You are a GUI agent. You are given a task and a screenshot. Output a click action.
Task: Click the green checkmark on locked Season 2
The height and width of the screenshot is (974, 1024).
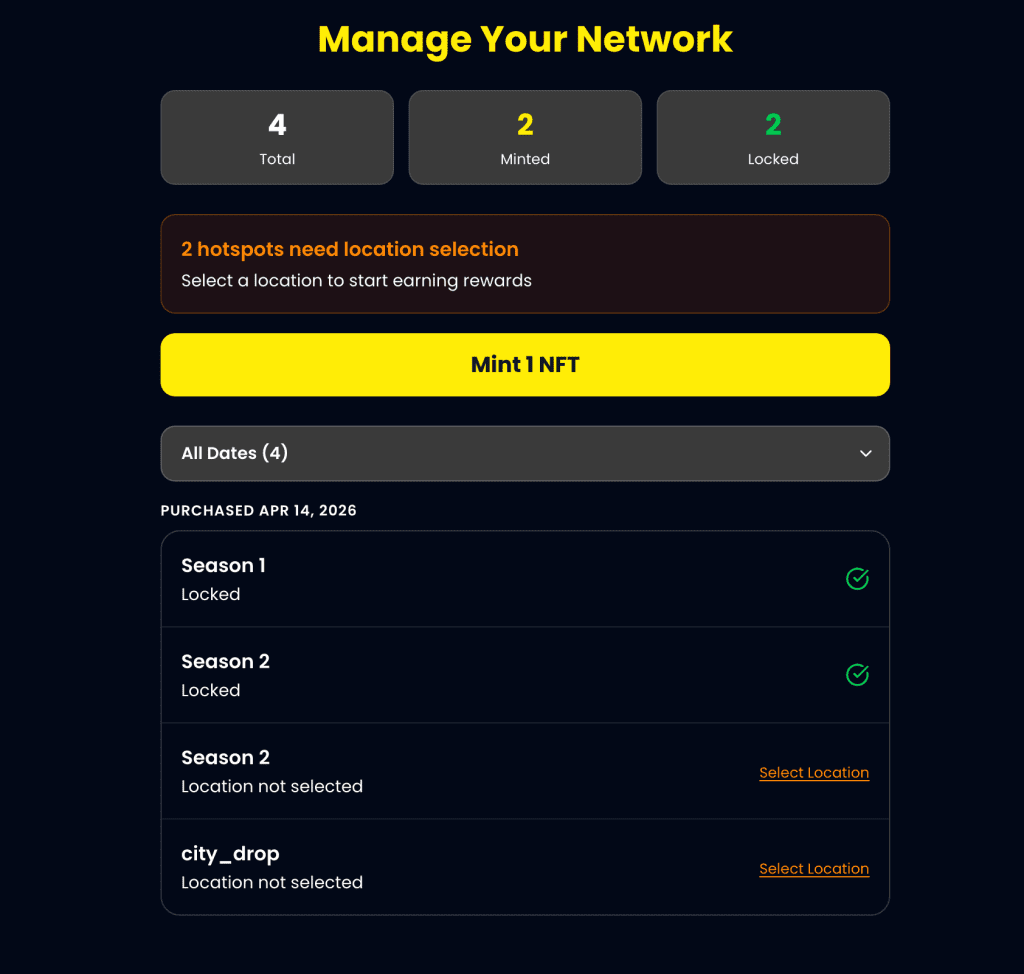click(x=857, y=675)
